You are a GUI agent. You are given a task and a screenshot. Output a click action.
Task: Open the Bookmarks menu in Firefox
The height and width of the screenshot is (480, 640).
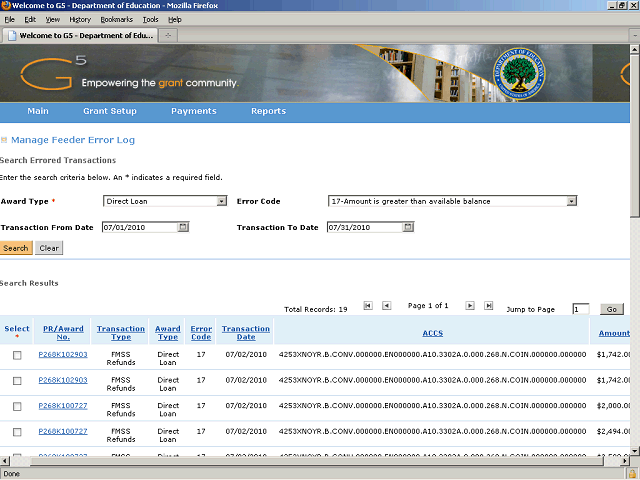pos(116,19)
